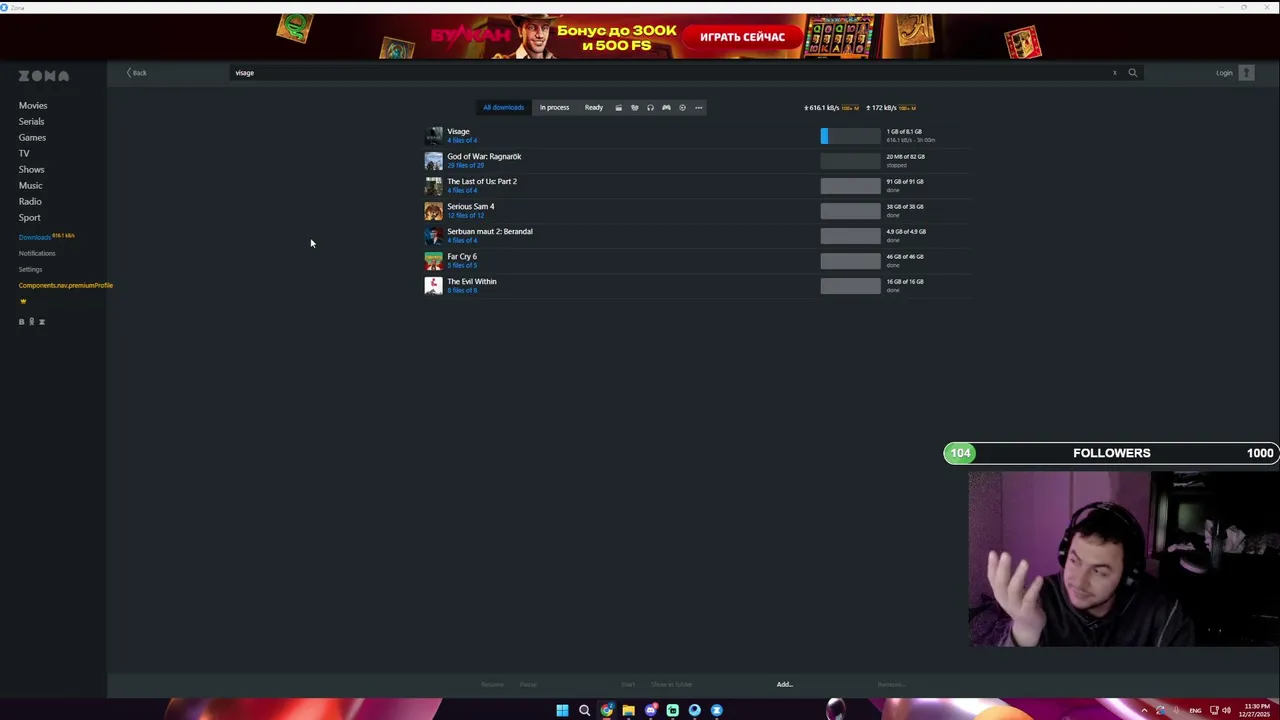Filter downloads by the movies clapperboard icon
Viewport: 1280px width, 720px height.
click(618, 108)
